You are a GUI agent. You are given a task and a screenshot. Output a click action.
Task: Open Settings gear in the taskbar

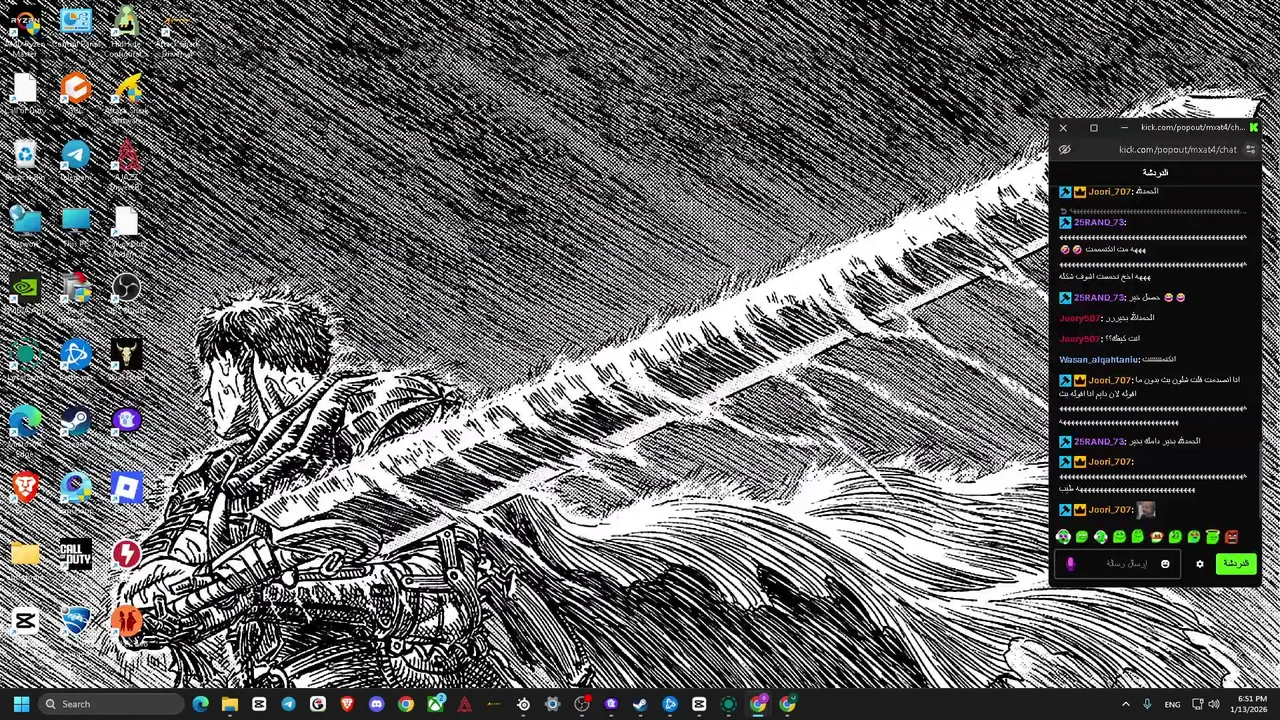[x=552, y=704]
